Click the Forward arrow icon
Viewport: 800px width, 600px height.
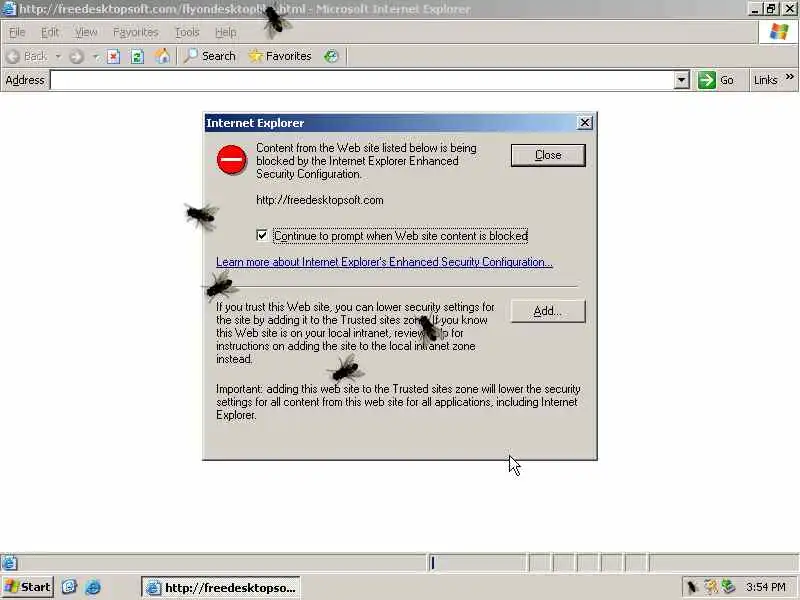pos(76,56)
